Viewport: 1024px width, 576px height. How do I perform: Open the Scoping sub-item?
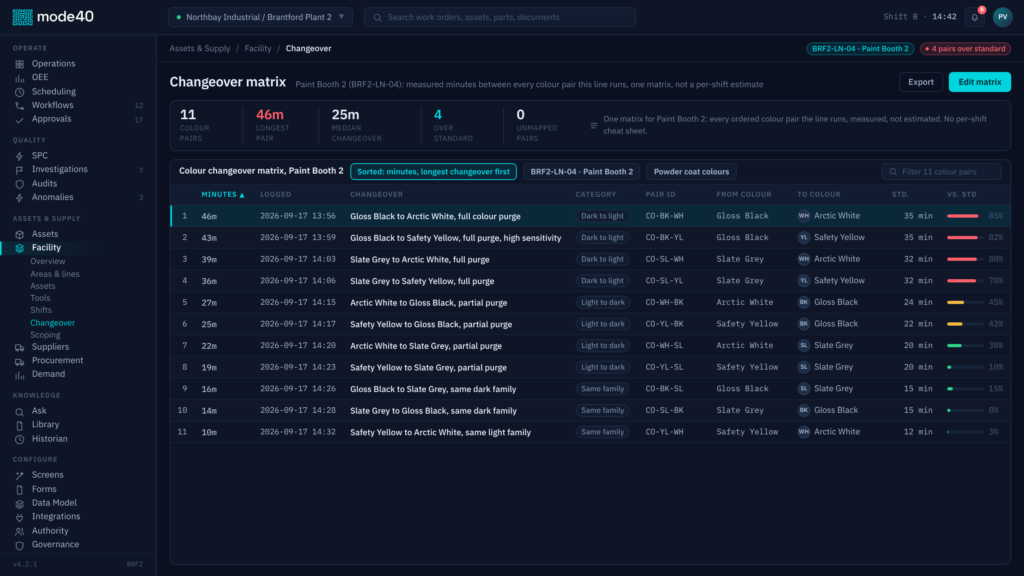[45, 335]
